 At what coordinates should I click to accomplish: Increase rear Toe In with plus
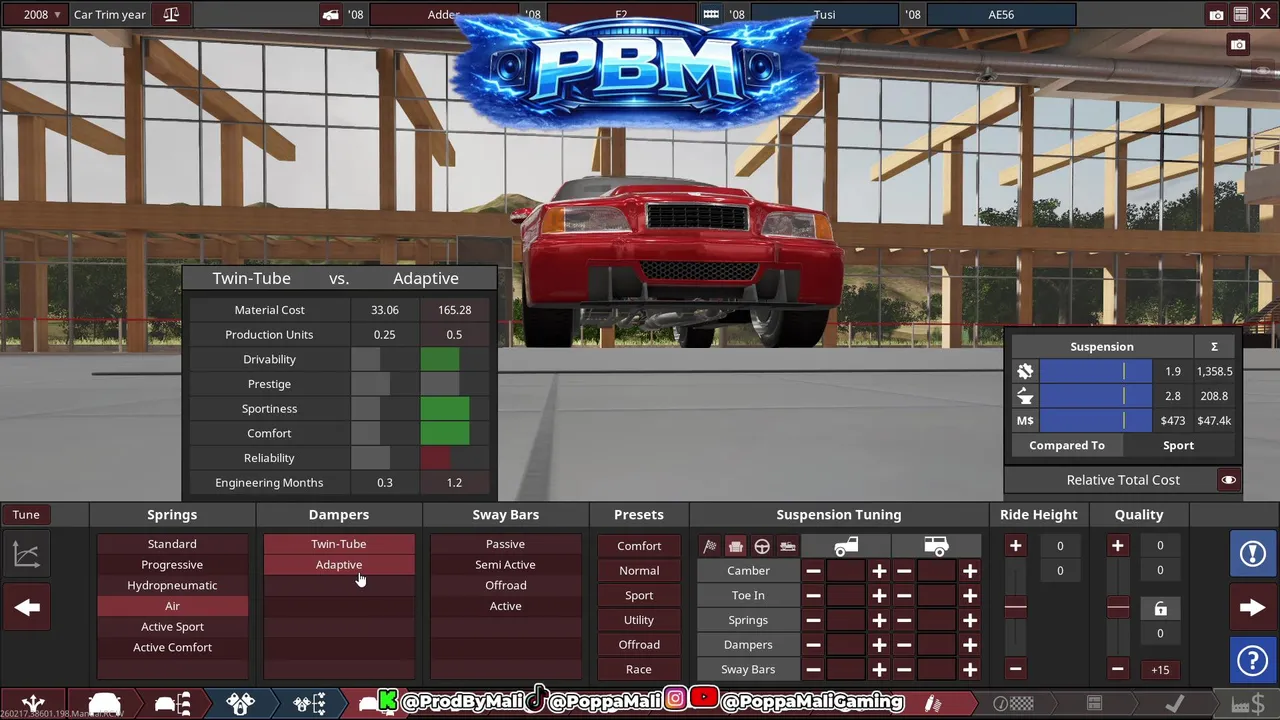[x=970, y=595]
